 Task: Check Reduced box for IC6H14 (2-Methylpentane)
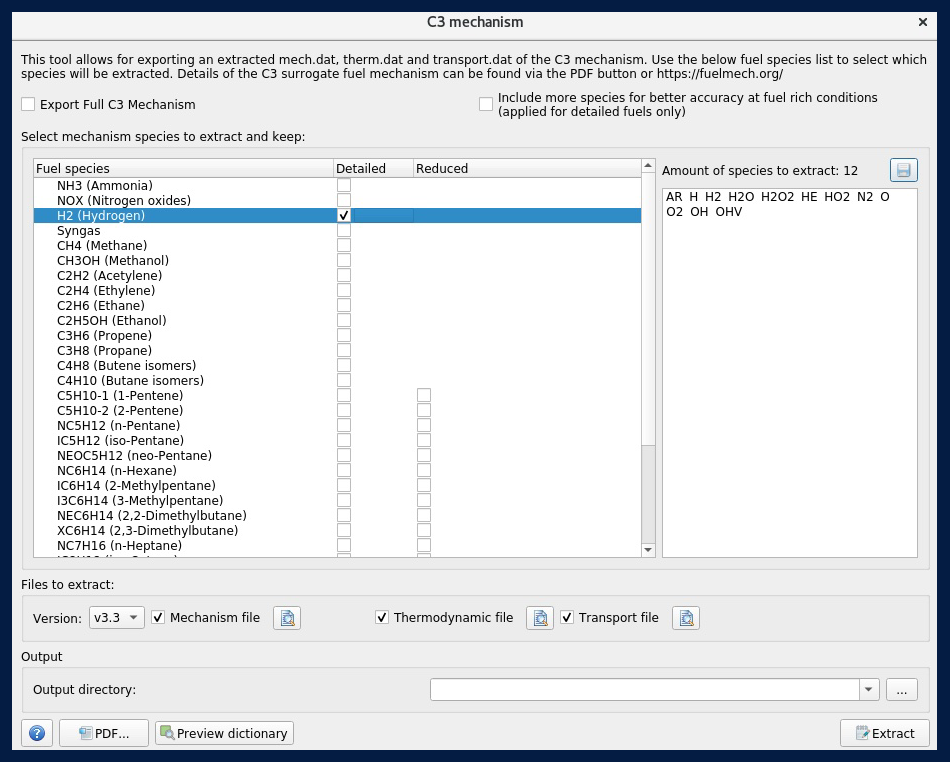point(424,485)
